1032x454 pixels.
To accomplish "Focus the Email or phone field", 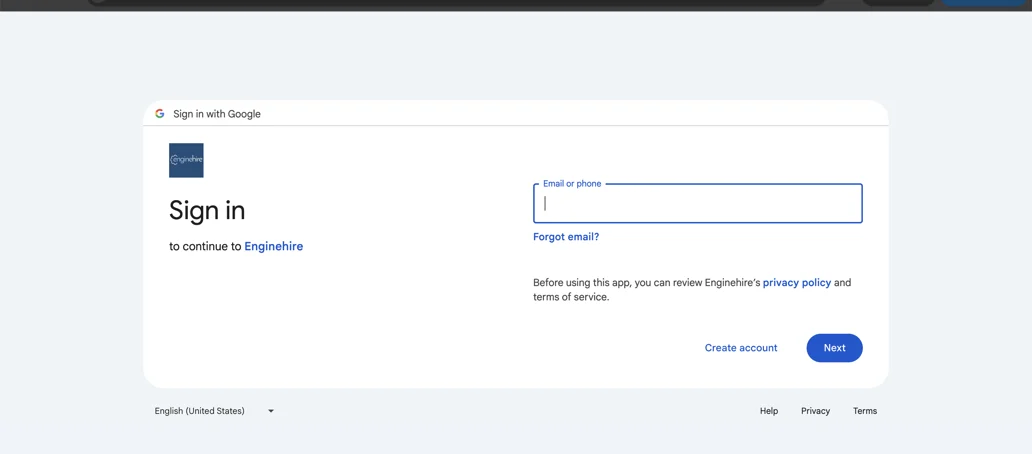I will point(697,204).
